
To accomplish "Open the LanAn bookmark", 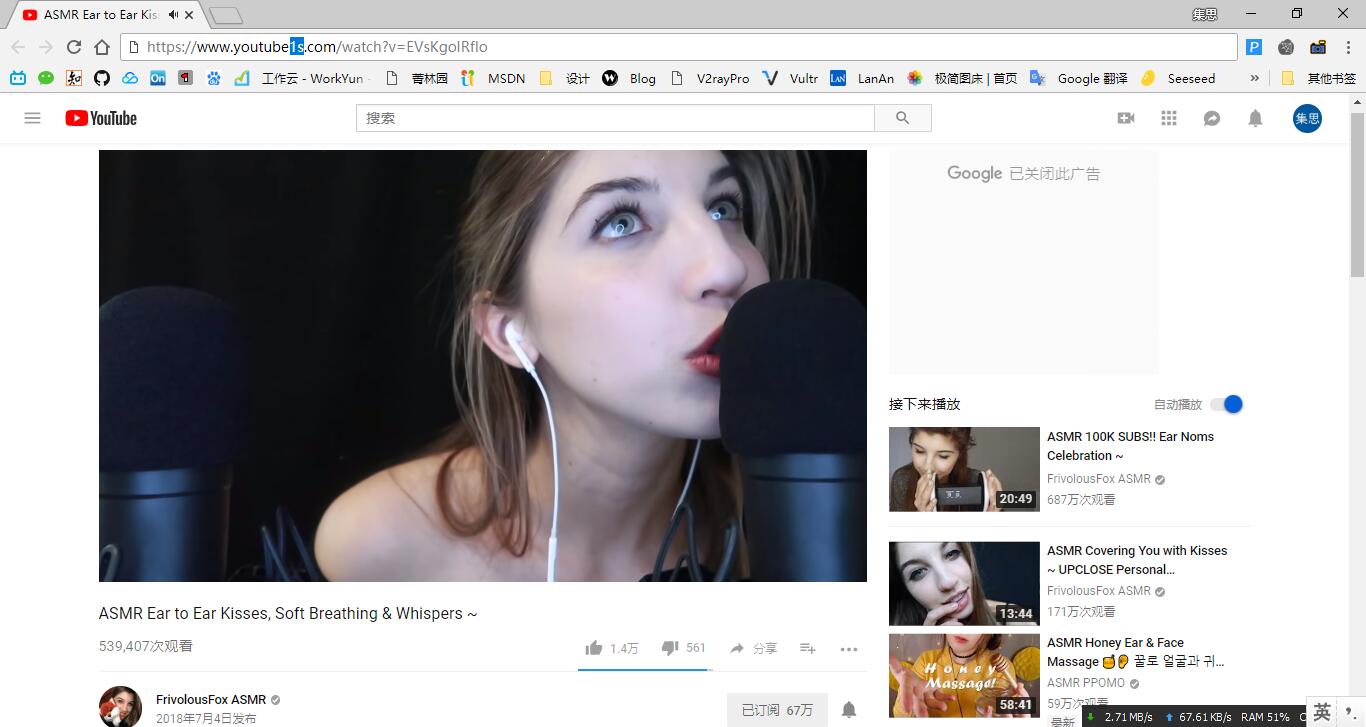I will tap(862, 78).
